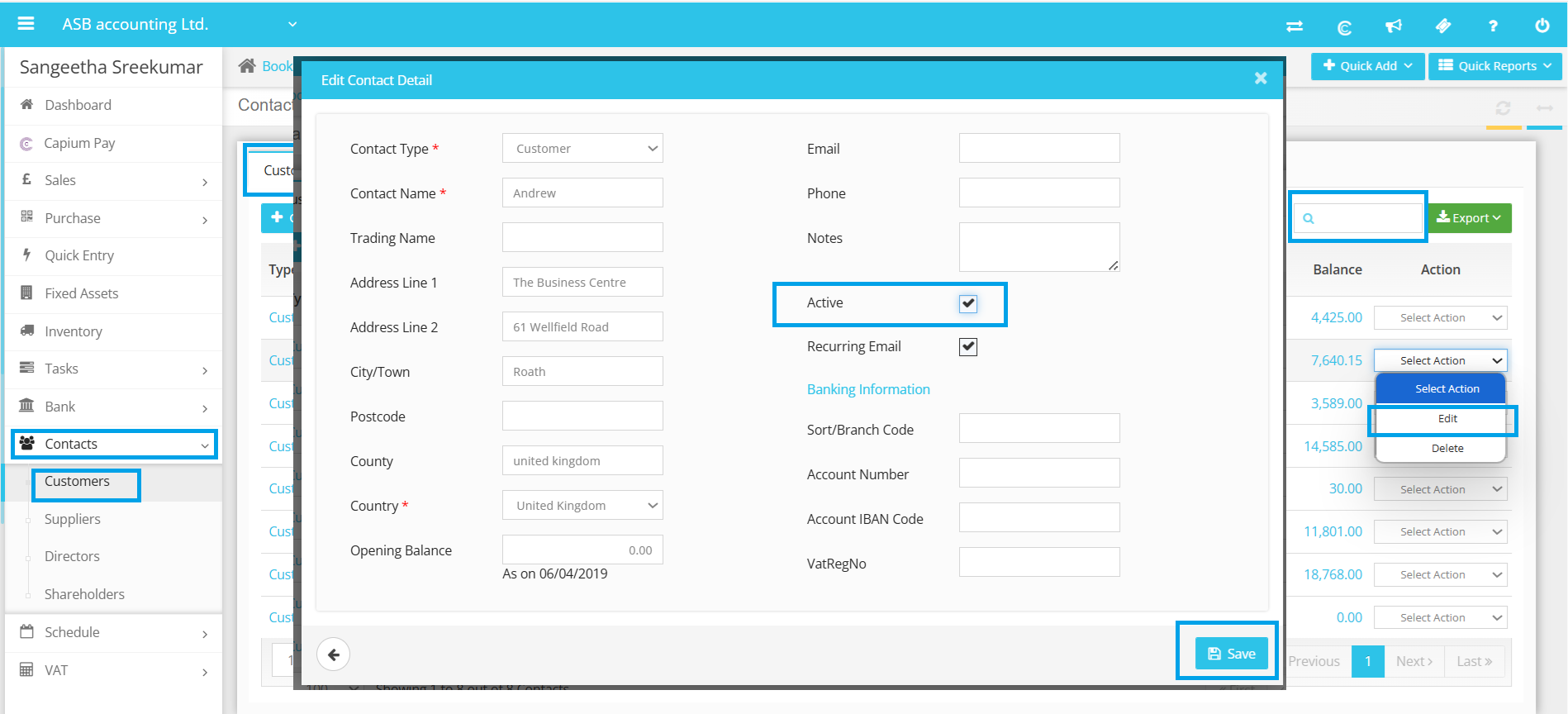Viewport: 1568px width, 714px height.
Task: Expand the Schedule sidebar menu
Action: 114,632
